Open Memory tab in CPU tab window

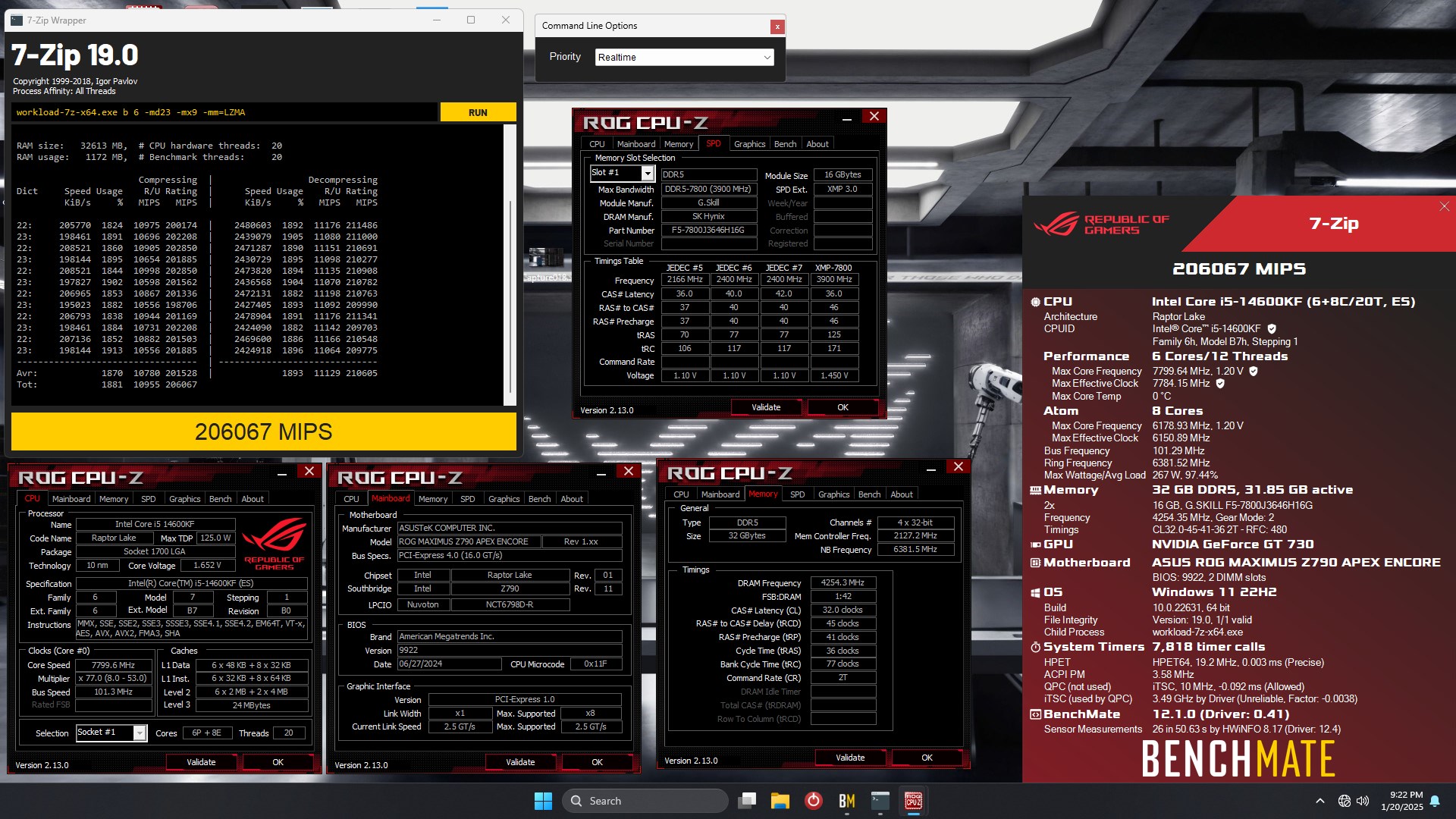[114, 499]
